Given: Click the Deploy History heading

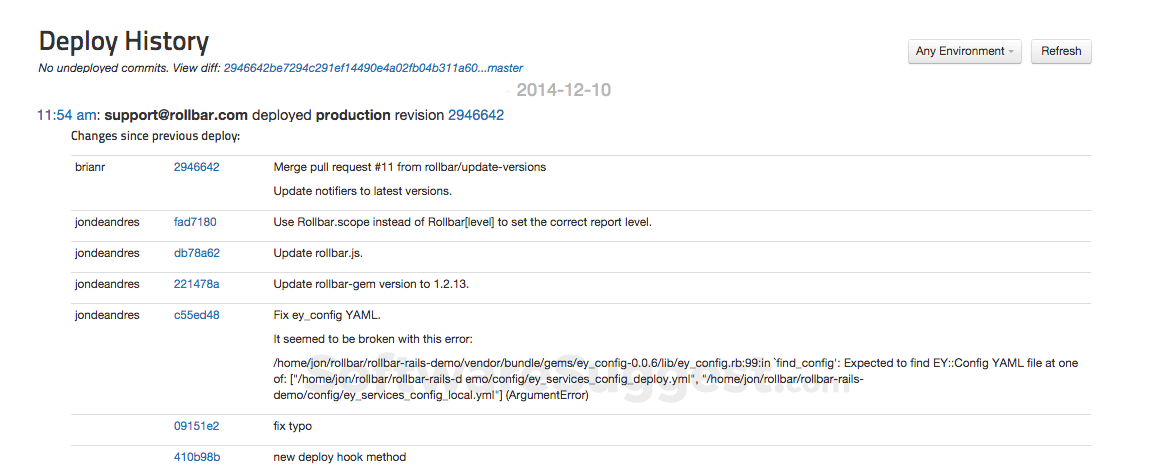Looking at the screenshot, I should (124, 42).
